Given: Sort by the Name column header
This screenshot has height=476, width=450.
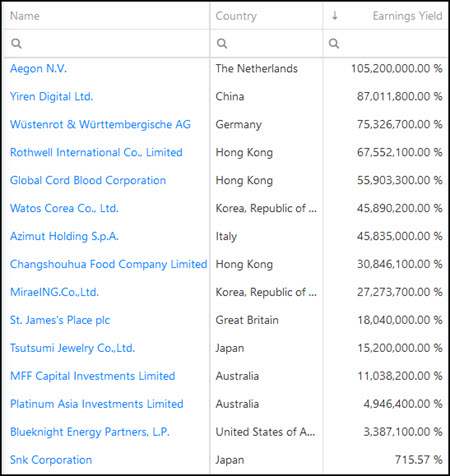Looking at the screenshot, I should 25,16.
